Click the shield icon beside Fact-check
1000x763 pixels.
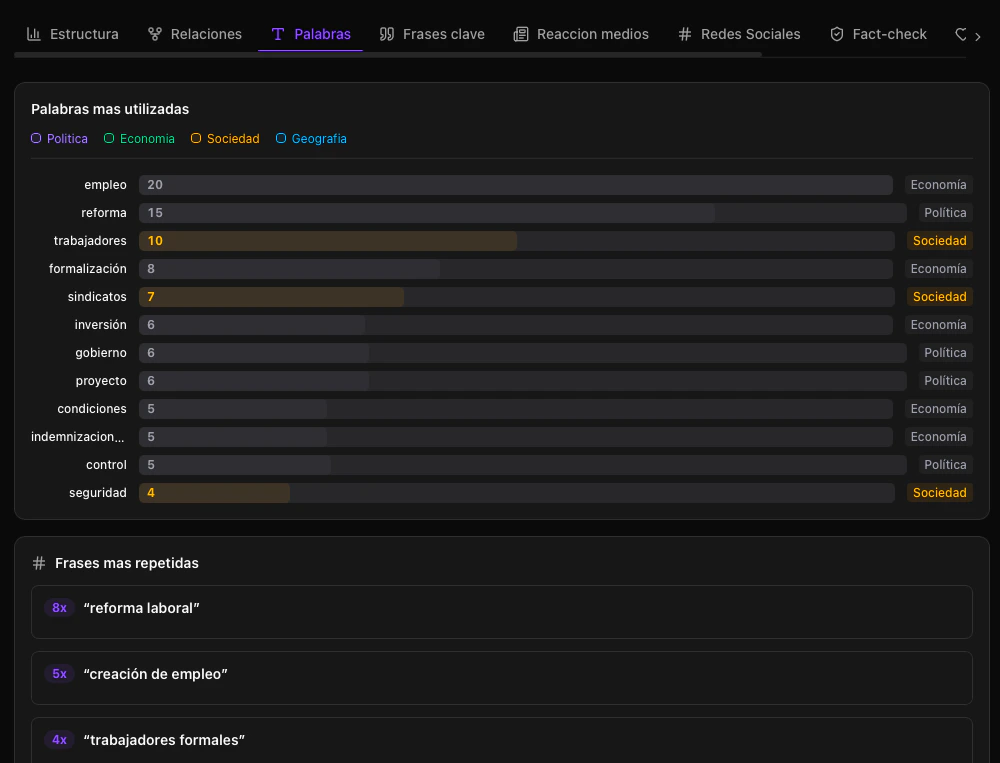tap(837, 34)
